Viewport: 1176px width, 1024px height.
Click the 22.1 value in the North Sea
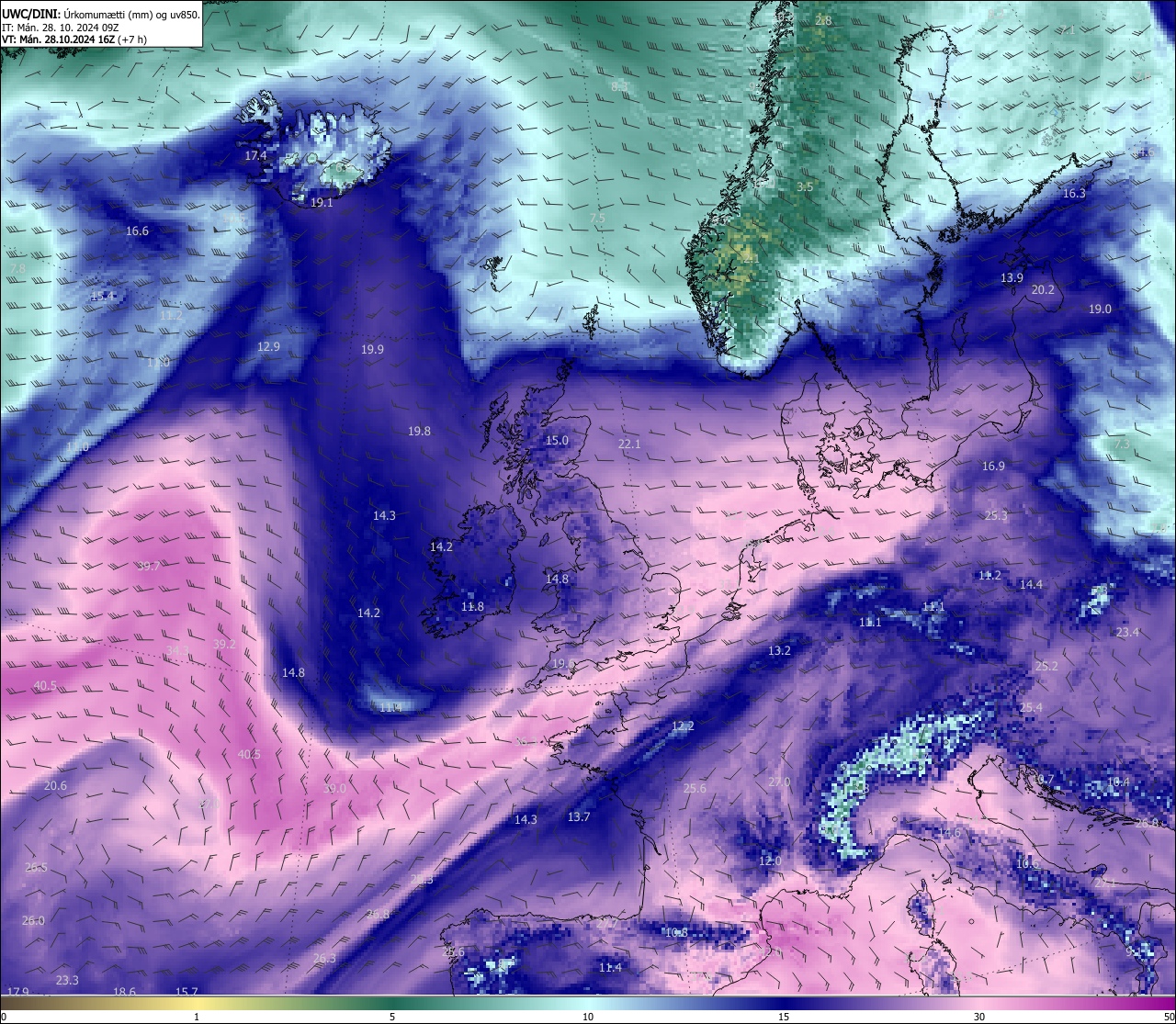tap(628, 444)
